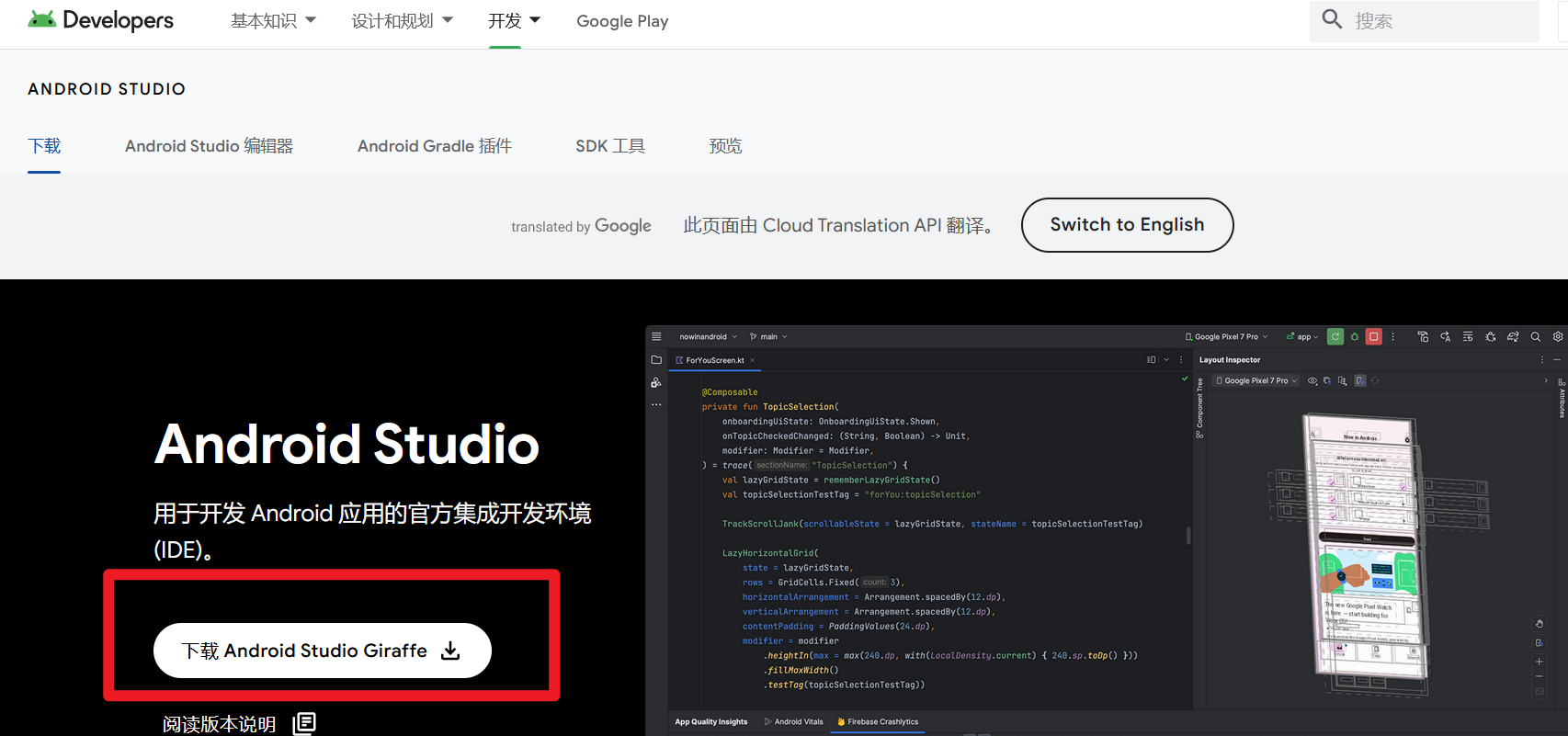Screen dimensions: 1568x736
Task: Click the ANDROID STUDIO section heading link
Action: point(107,89)
